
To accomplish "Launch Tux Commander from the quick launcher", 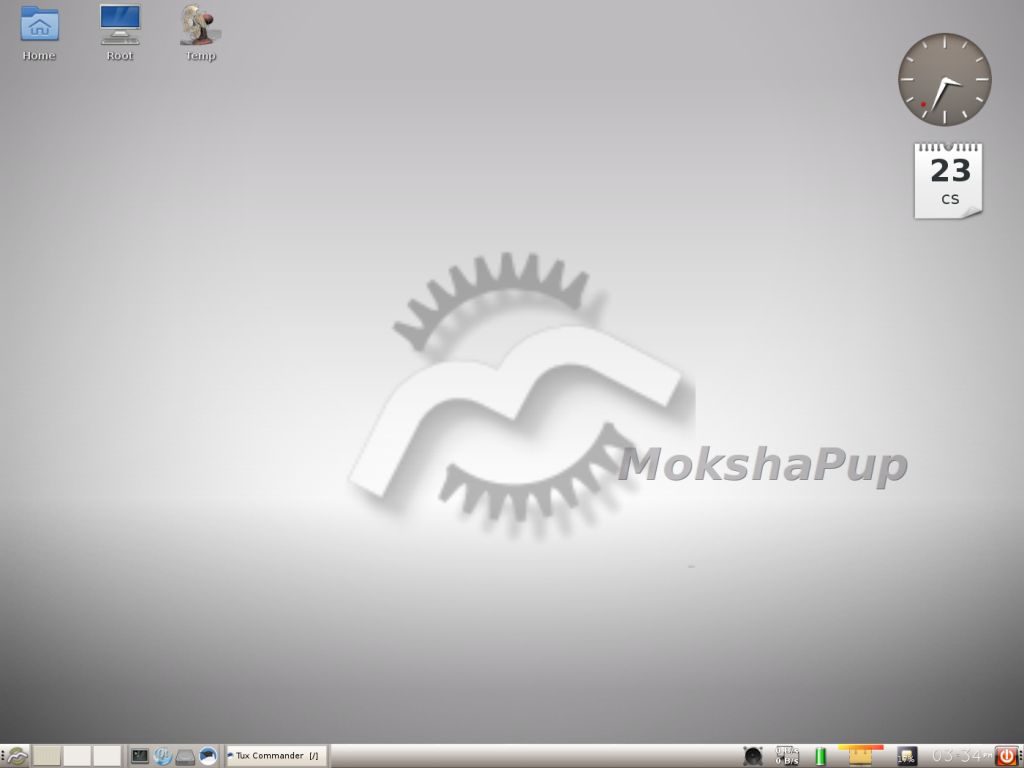I will [x=208, y=756].
